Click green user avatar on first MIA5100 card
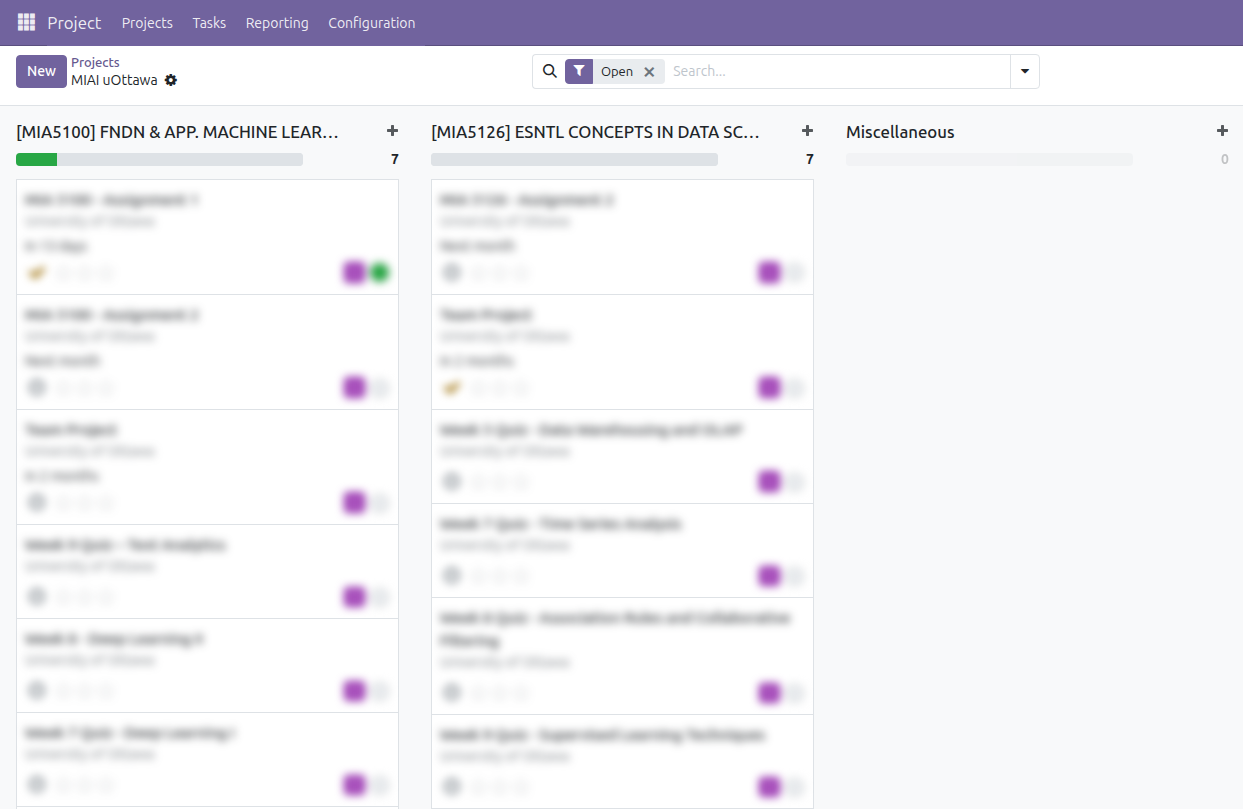Image resolution: width=1243 pixels, height=809 pixels. point(379,273)
